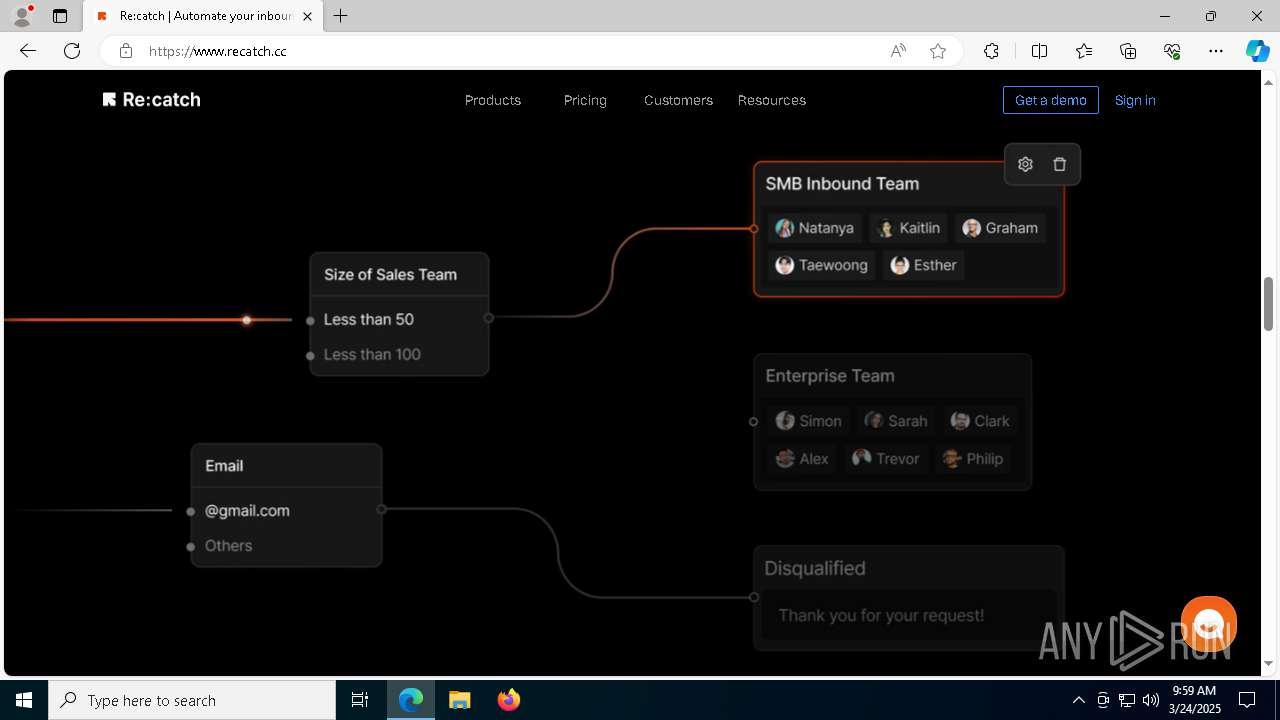Open volume control in tray

tap(1150, 700)
